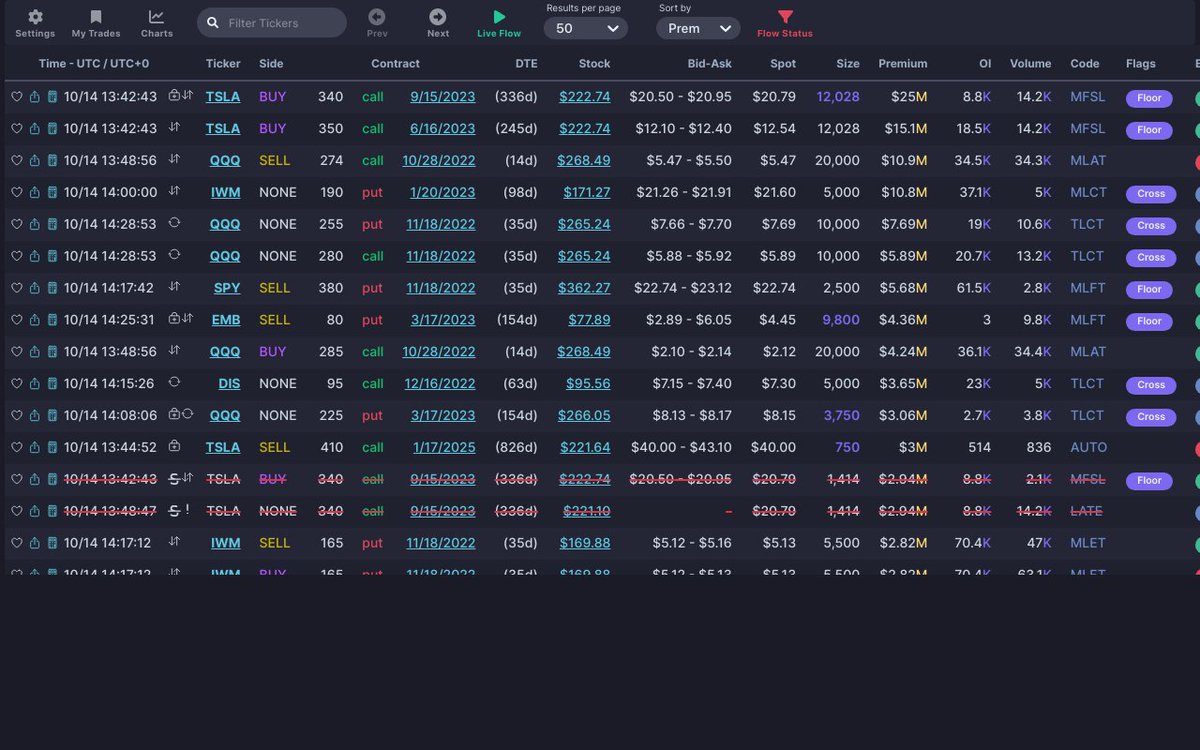Favorite the IWM 190 put row
This screenshot has width=1200, height=750.
pyautogui.click(x=17, y=193)
